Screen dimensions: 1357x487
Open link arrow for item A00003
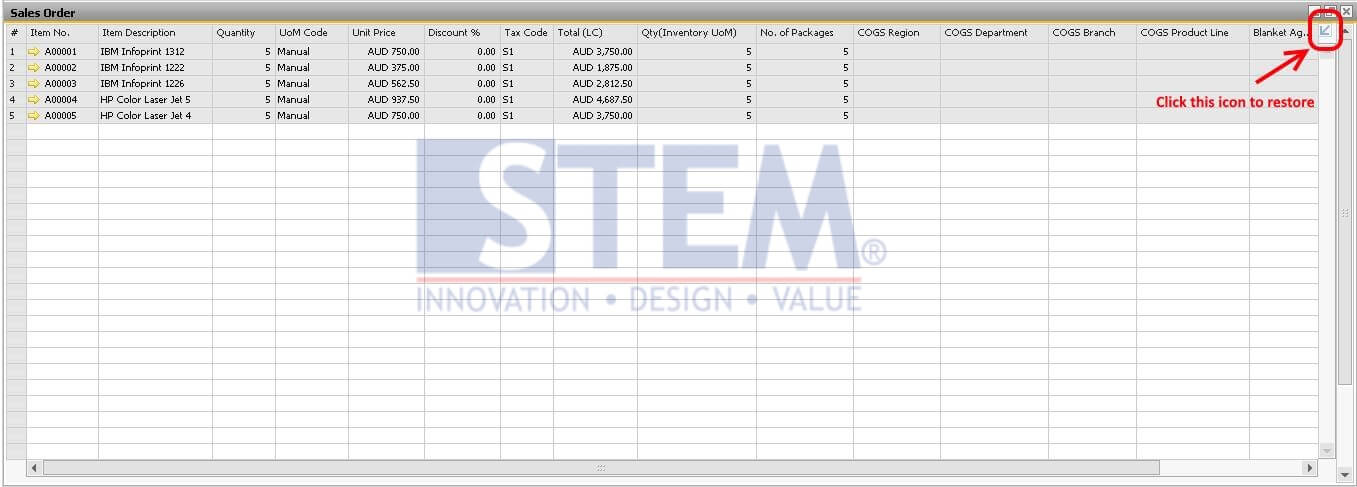pos(35,84)
